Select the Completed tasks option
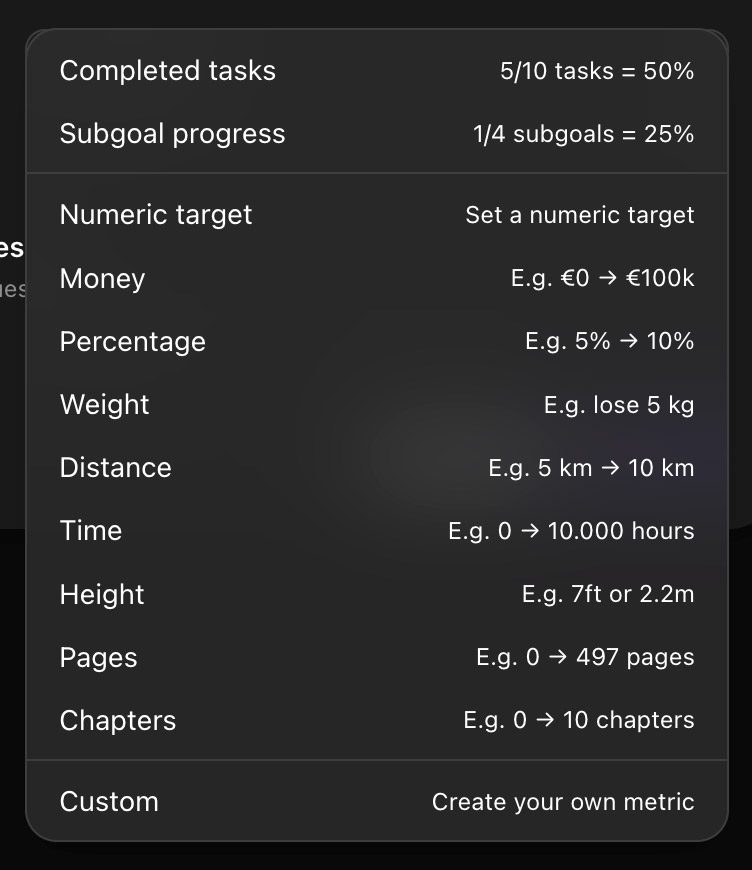This screenshot has height=870, width=752. coord(168,71)
